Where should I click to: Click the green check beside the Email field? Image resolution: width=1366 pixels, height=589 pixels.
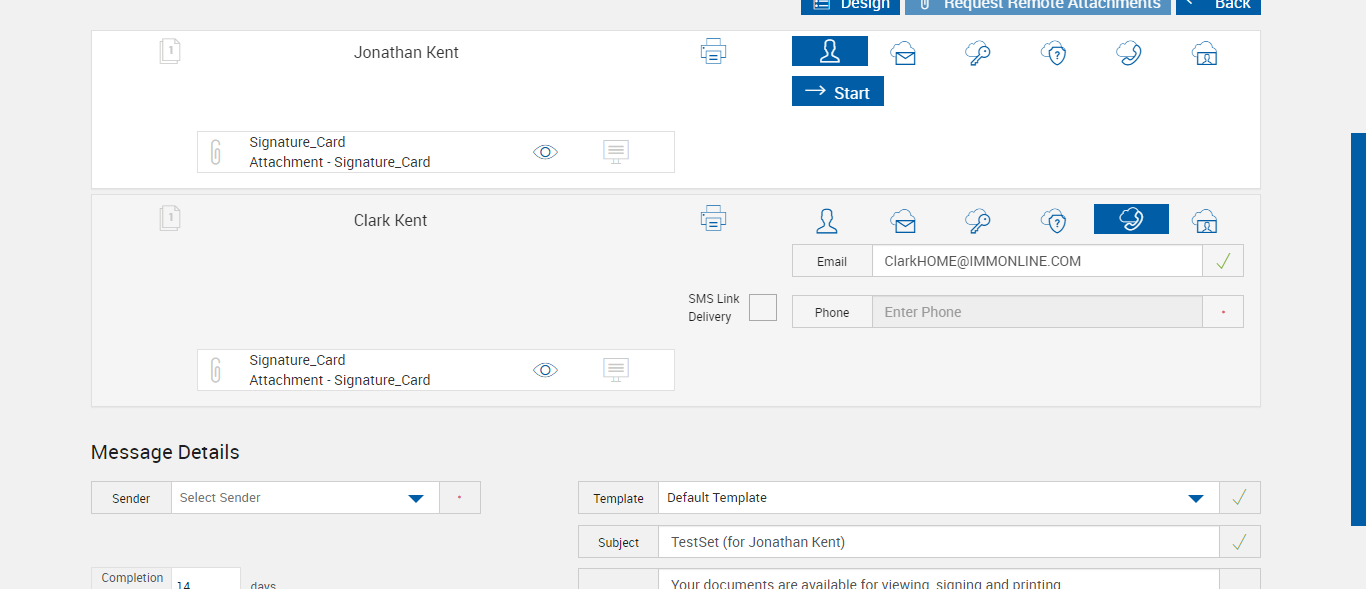tap(1223, 261)
